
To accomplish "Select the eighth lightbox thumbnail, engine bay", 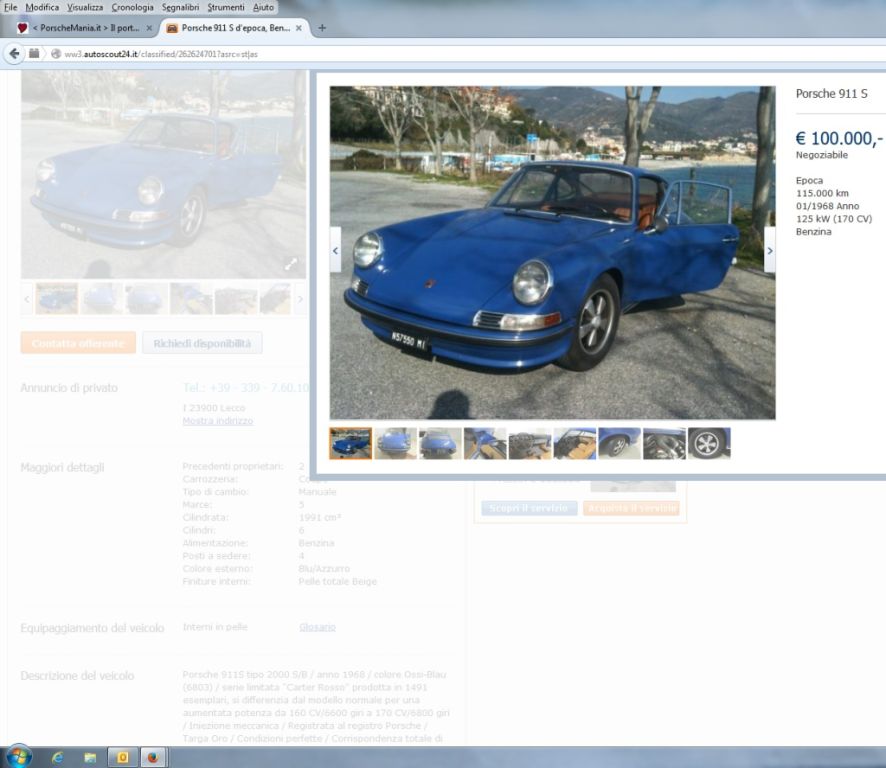I will pyautogui.click(x=664, y=443).
